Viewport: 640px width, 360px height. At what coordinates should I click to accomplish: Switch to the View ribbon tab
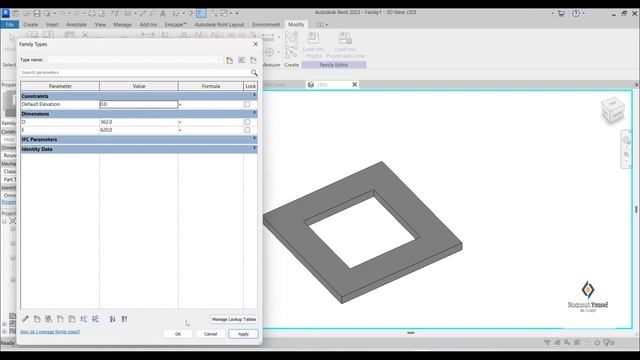(100, 25)
